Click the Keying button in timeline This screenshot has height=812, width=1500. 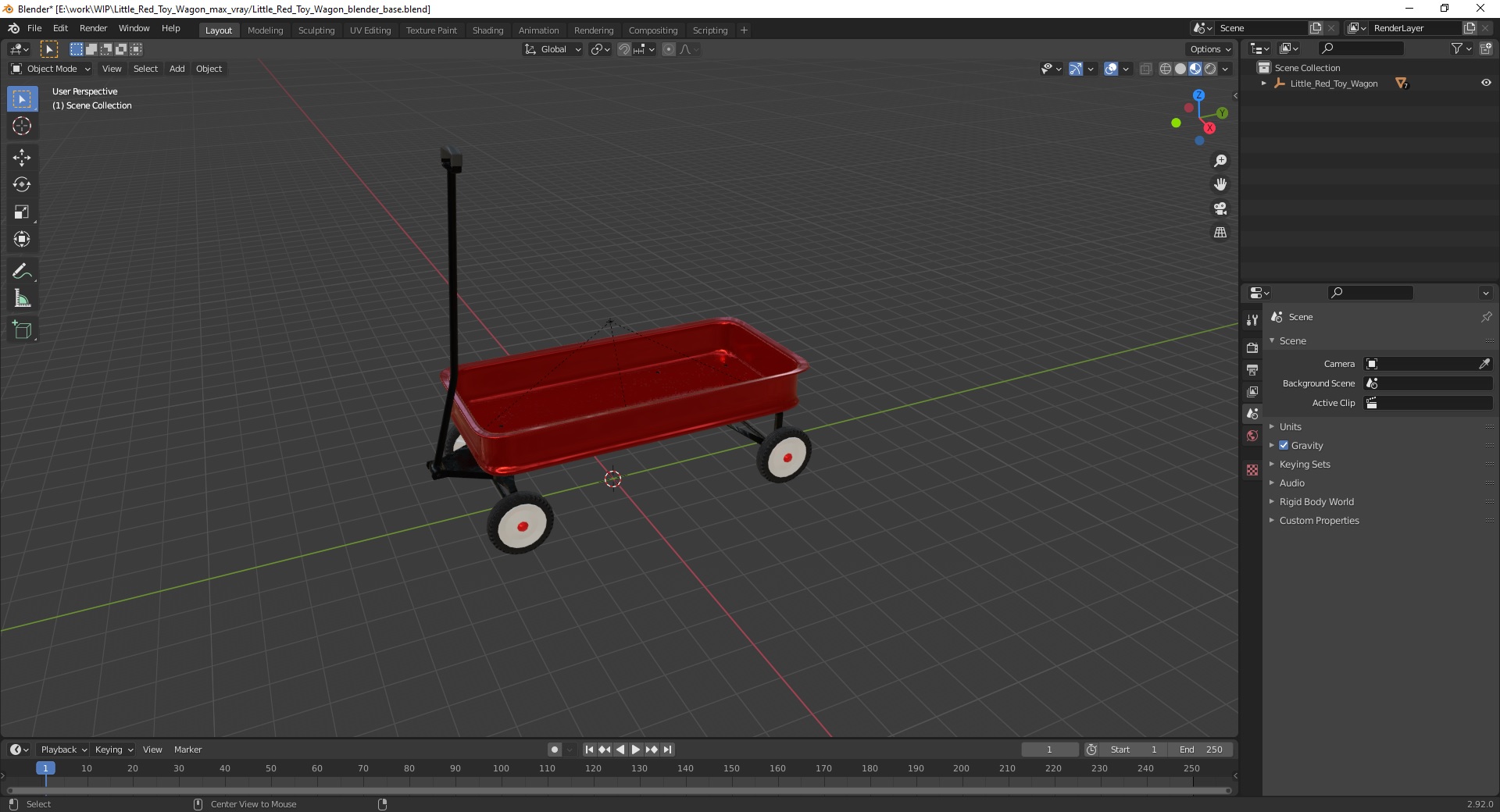click(x=113, y=750)
